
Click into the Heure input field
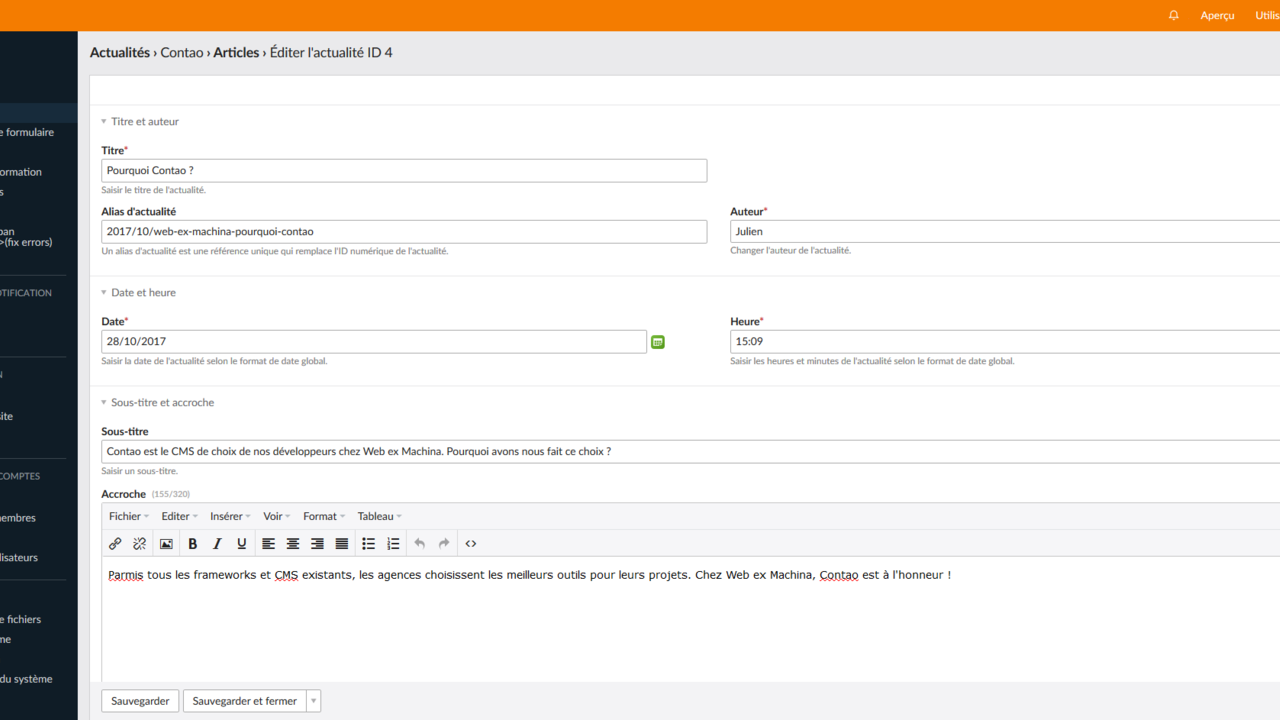[1005, 341]
